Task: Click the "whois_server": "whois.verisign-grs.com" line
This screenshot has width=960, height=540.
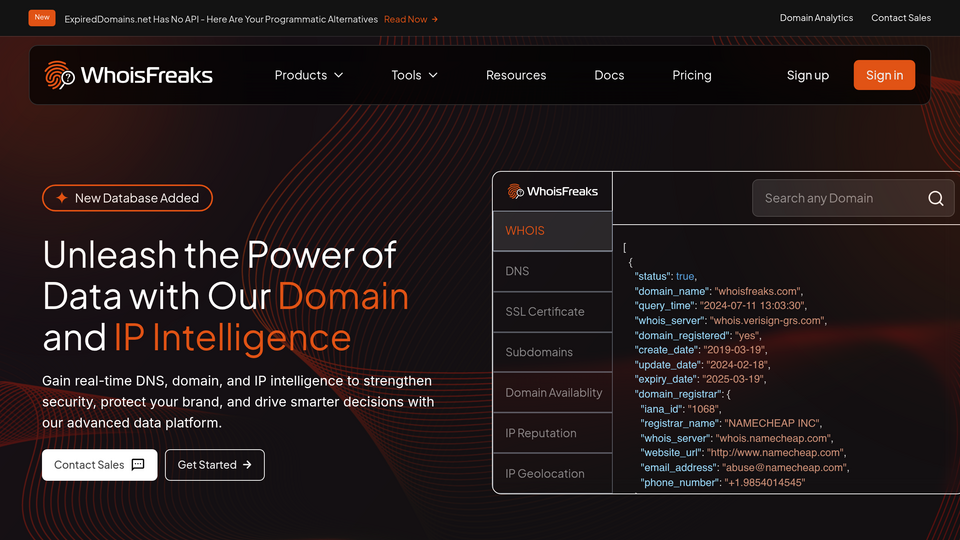Action: click(x=730, y=321)
